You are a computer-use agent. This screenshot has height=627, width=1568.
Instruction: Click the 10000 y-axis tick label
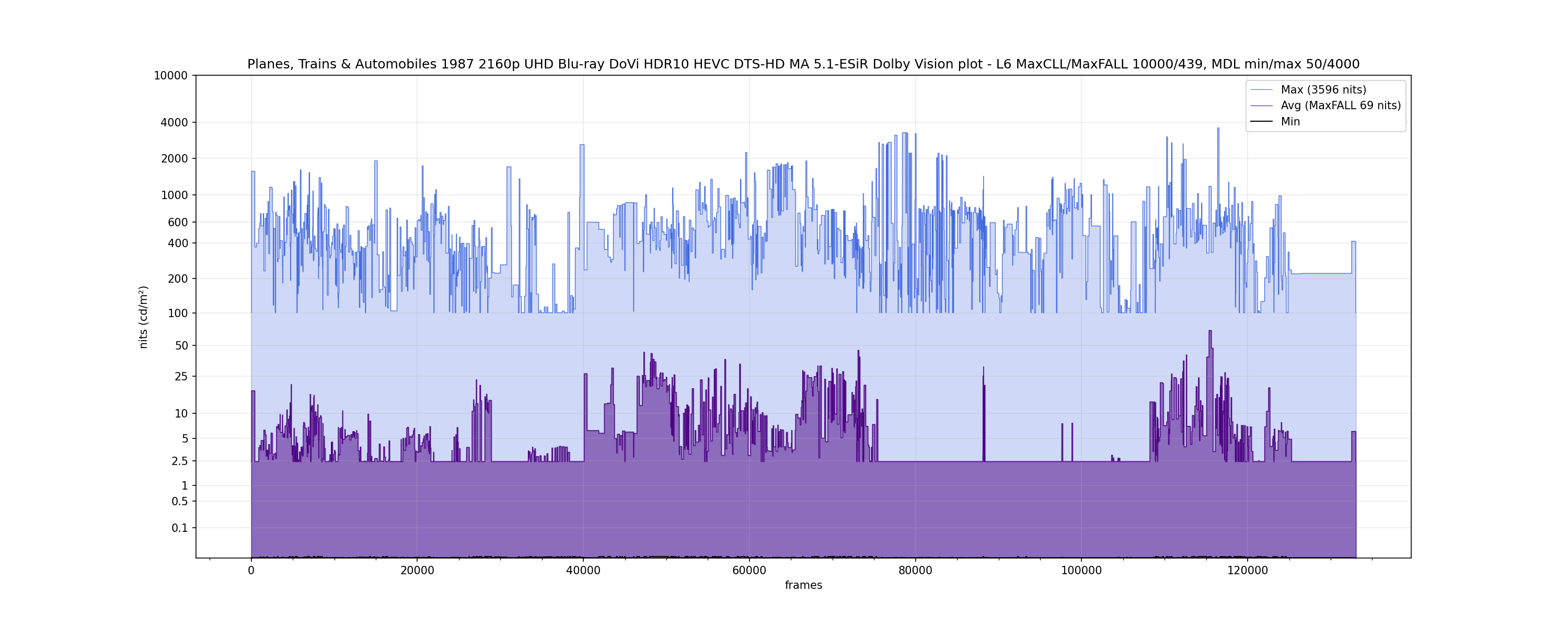(170, 76)
